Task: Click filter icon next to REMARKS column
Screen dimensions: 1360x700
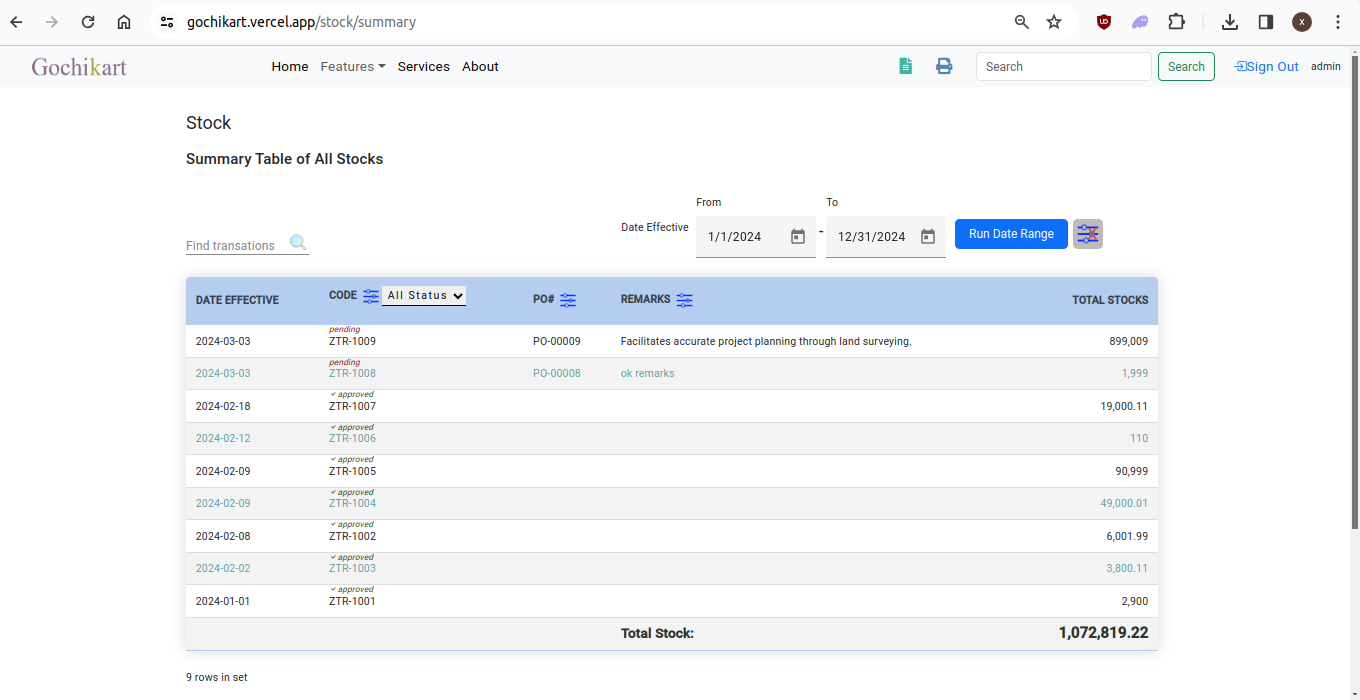Action: coord(684,300)
